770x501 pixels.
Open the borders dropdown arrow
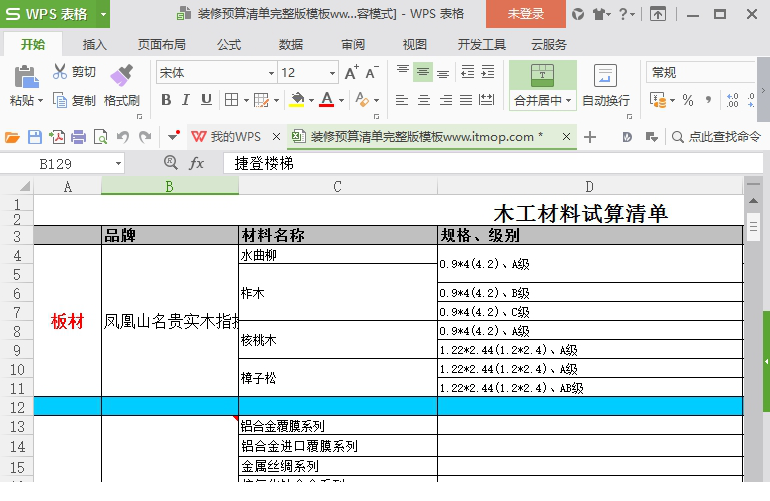coord(246,100)
